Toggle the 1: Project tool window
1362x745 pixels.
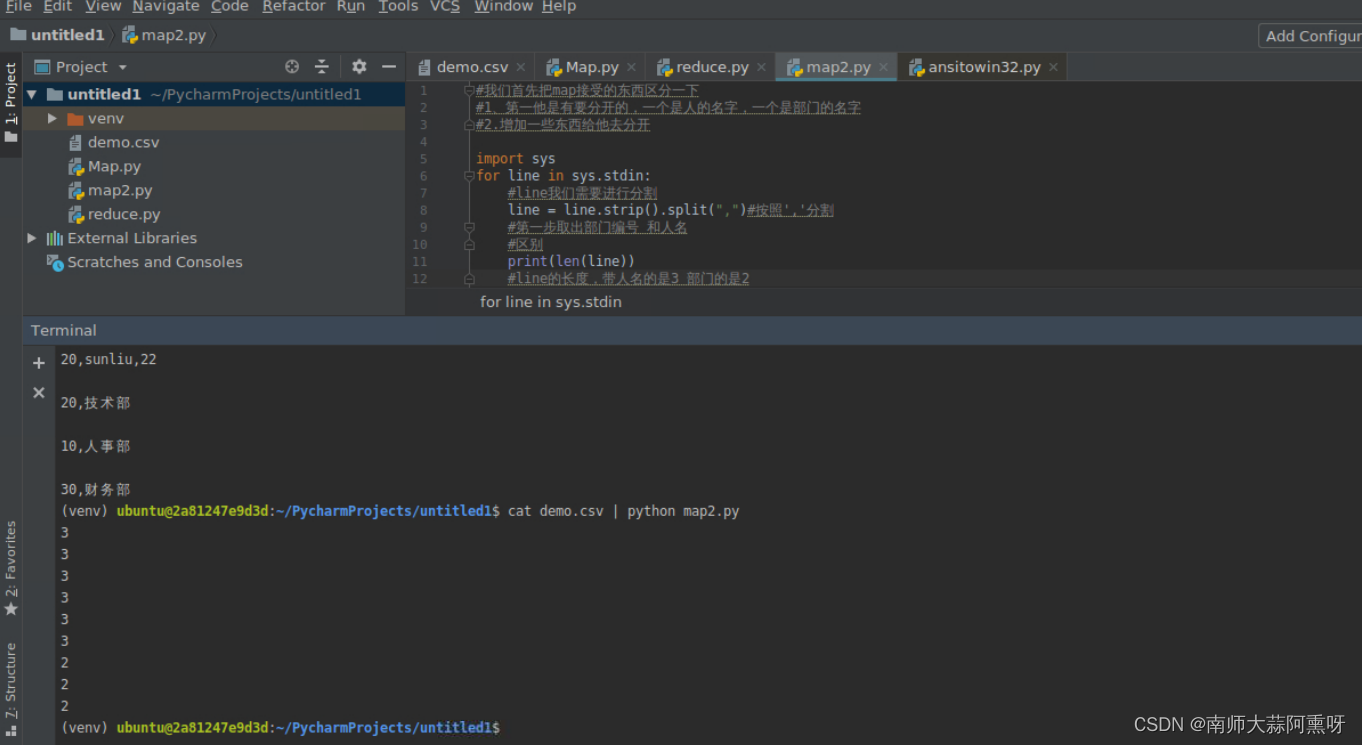tap(11, 103)
